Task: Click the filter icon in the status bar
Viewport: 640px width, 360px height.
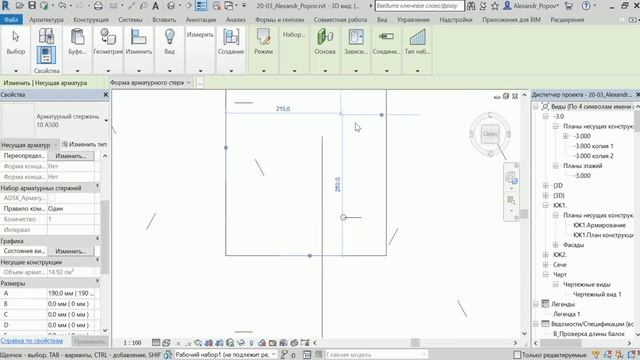Action: [x=596, y=355]
